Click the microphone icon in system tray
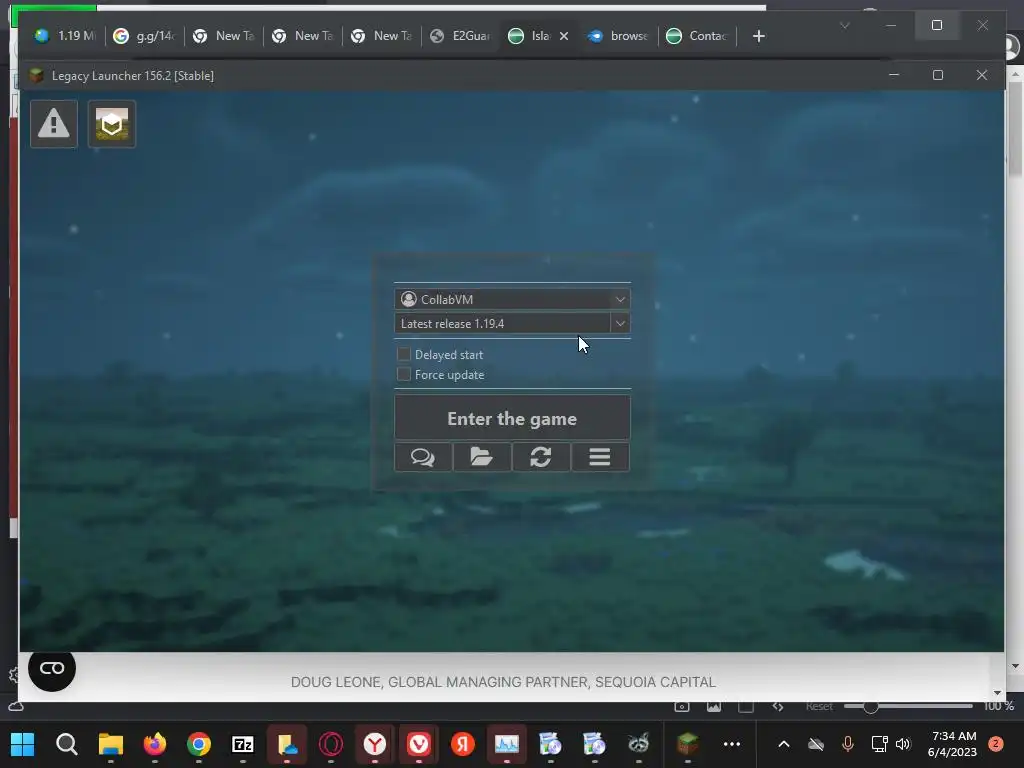This screenshot has height=768, width=1024. pos(848,744)
